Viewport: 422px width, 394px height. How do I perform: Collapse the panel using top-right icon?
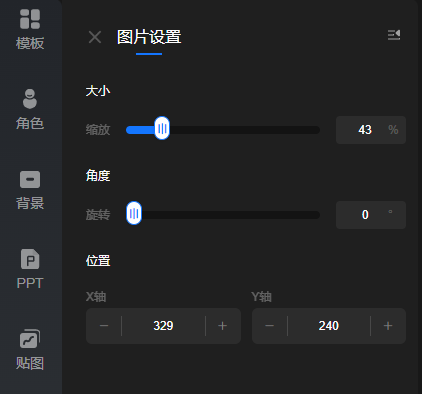coord(394,35)
